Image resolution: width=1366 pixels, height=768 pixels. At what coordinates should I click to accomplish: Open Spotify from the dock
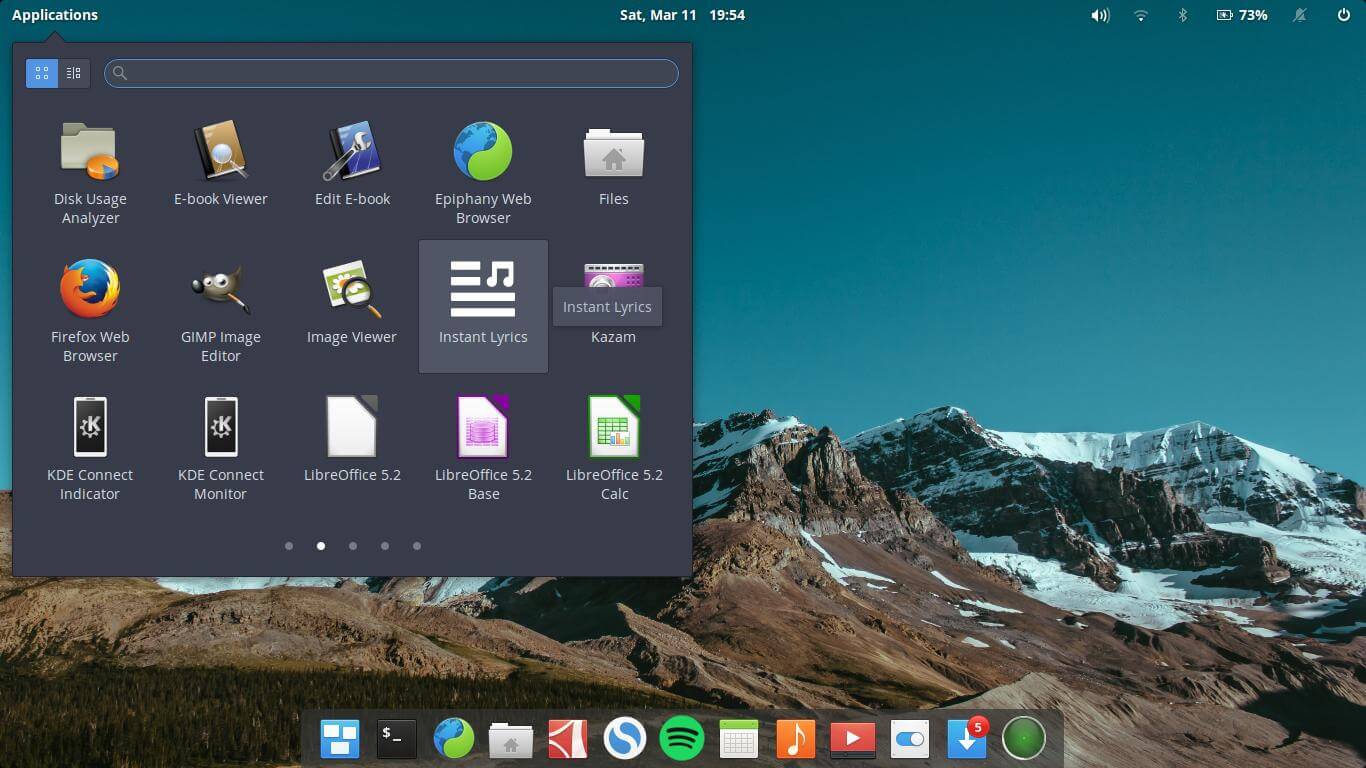(682, 739)
